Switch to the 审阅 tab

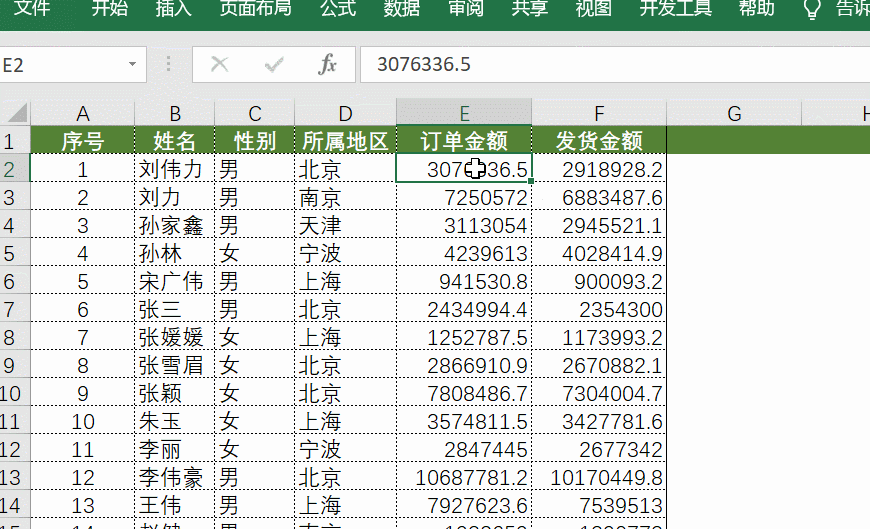pos(466,8)
